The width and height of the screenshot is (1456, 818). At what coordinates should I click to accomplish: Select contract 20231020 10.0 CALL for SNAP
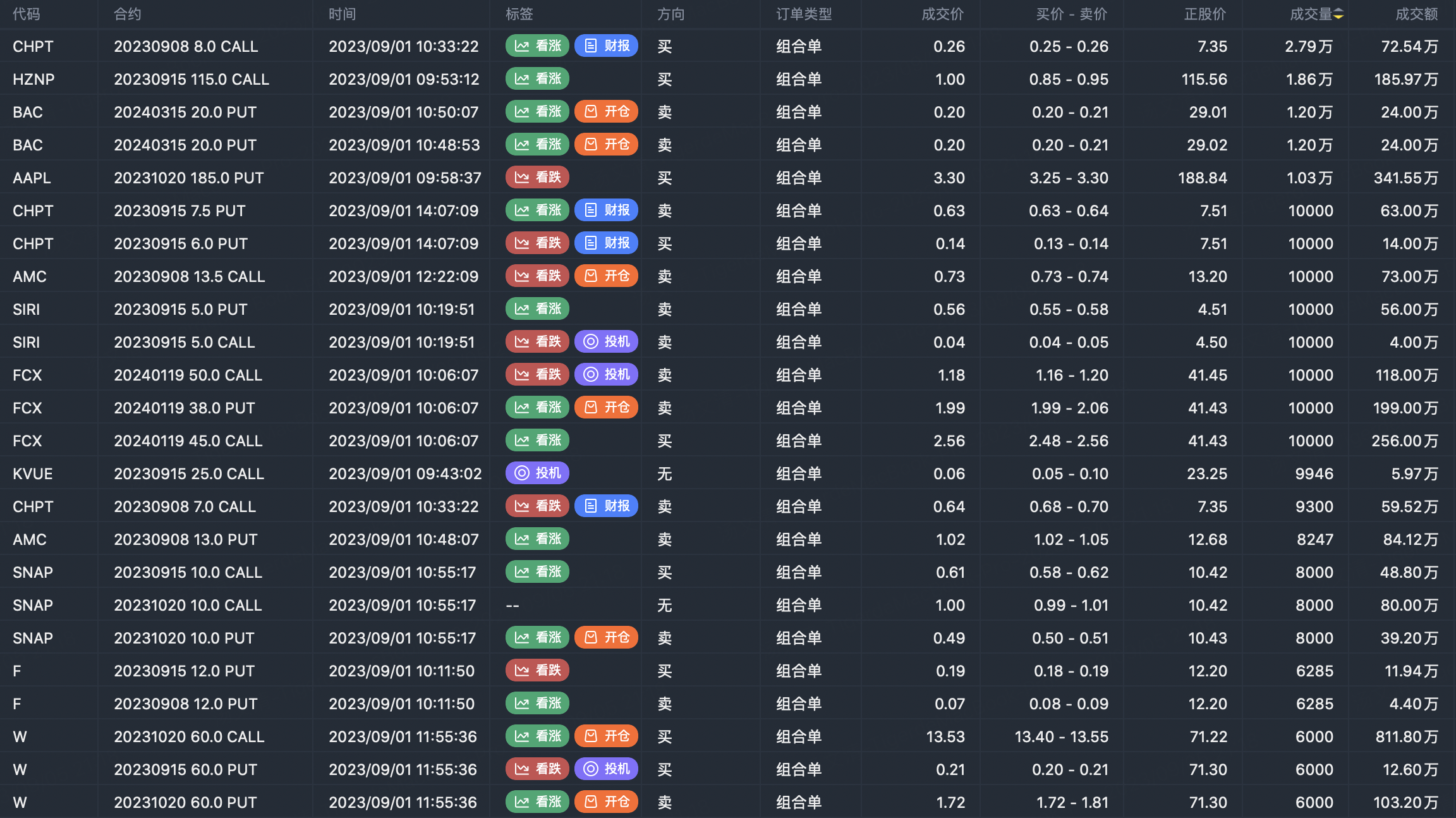click(188, 605)
